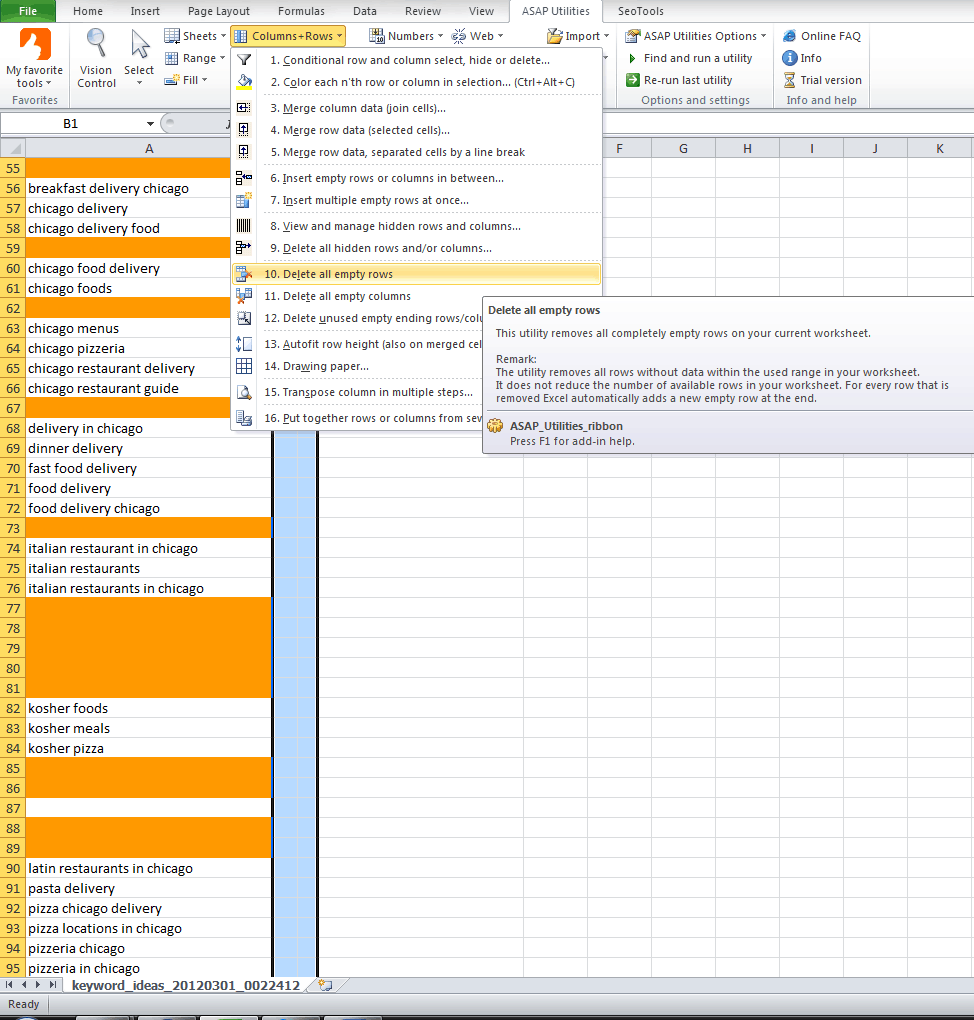Select row 77 header
The image size is (974, 1020).
click(13, 608)
